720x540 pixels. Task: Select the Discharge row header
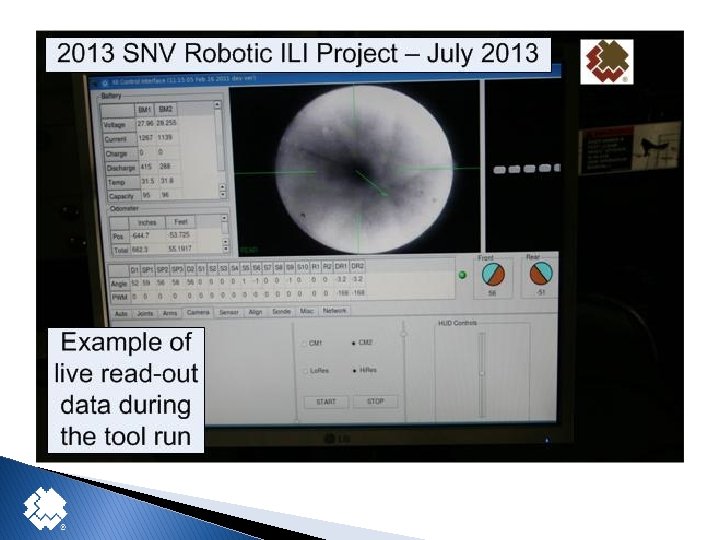(122, 168)
